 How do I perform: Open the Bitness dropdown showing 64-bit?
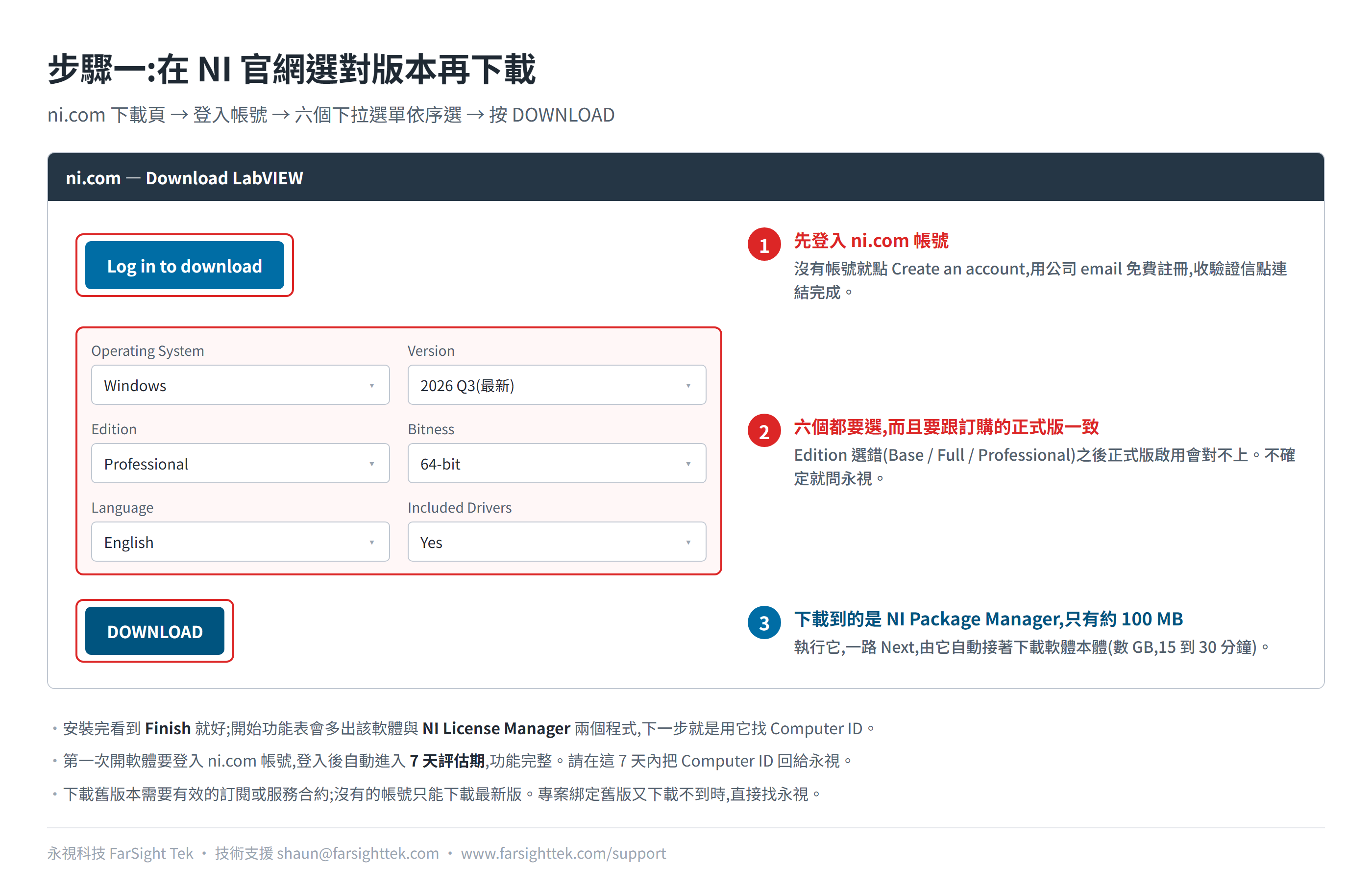point(556,463)
